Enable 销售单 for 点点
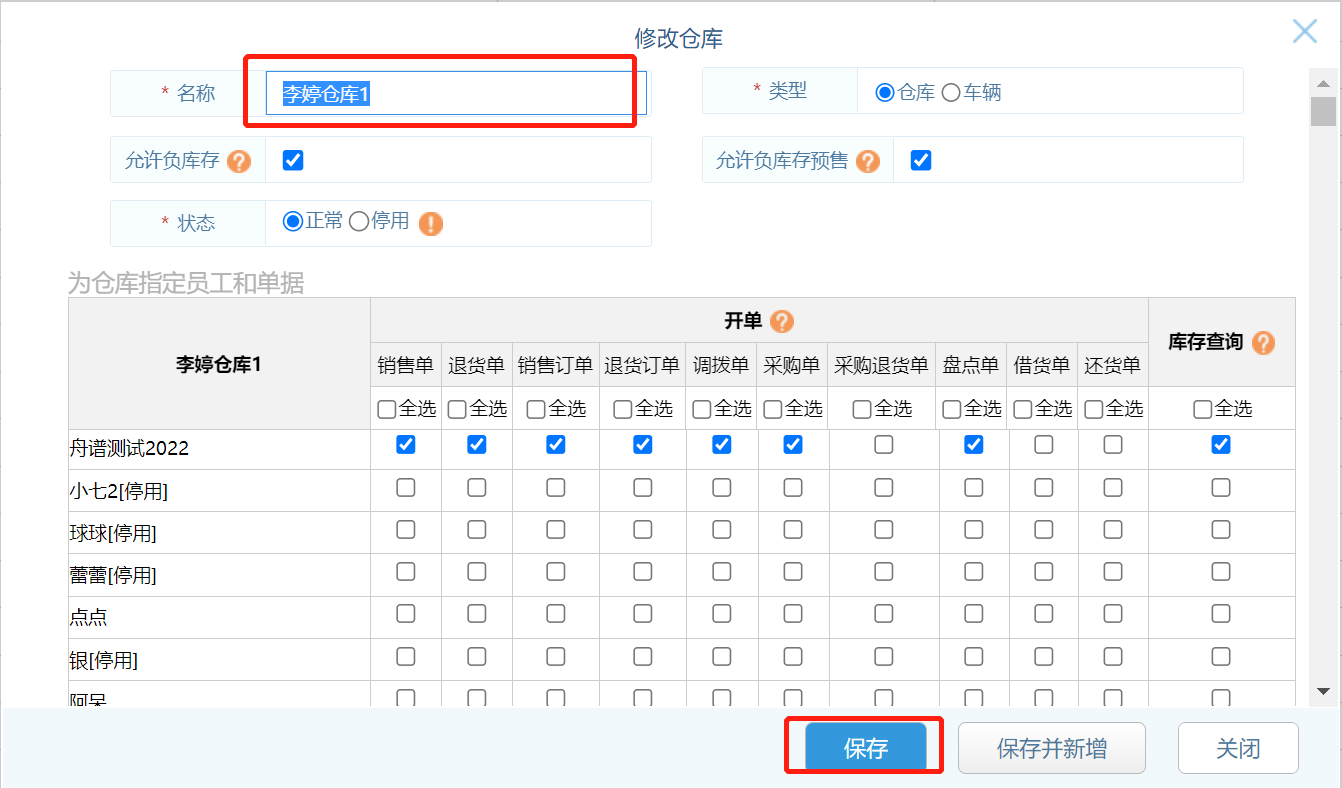This screenshot has width=1342, height=788. pos(405,613)
